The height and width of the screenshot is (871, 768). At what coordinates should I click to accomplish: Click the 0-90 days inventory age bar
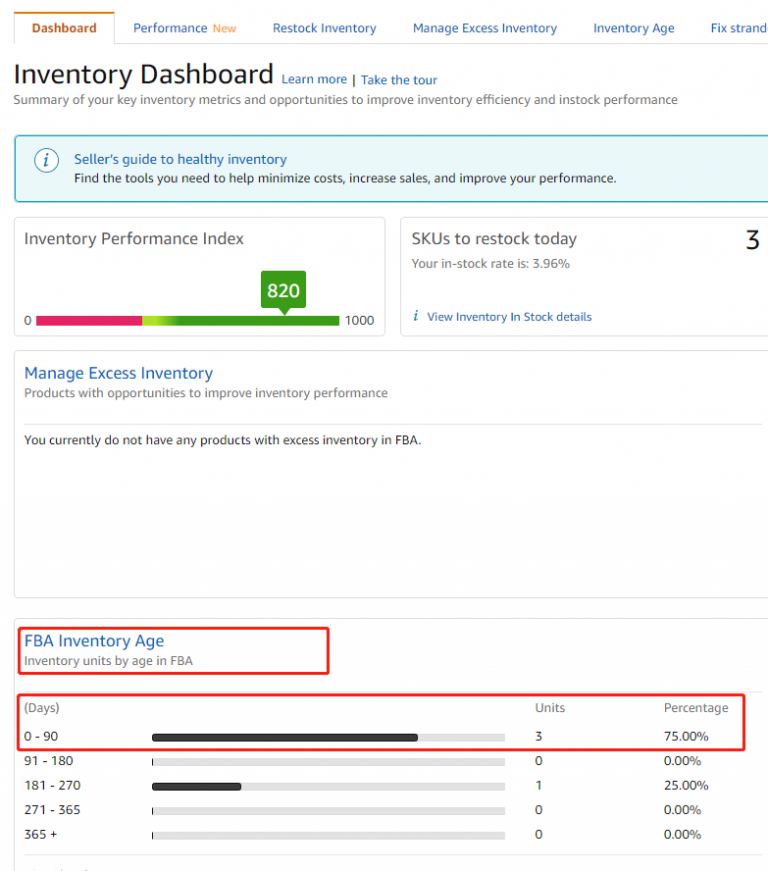point(283,736)
